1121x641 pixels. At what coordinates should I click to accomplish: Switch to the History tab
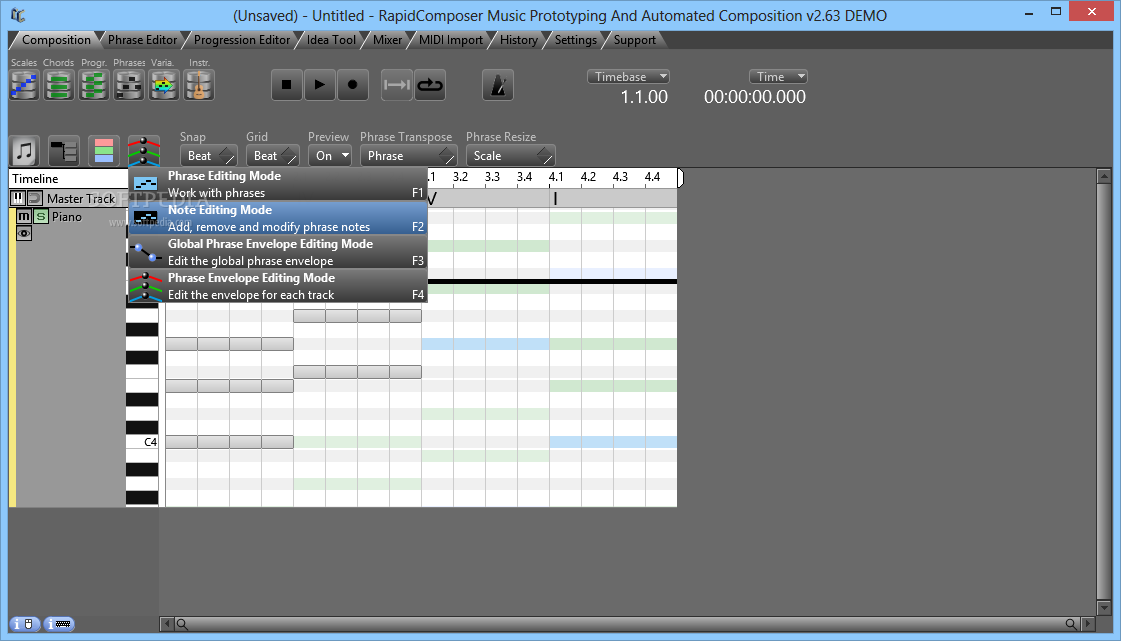pyautogui.click(x=518, y=40)
